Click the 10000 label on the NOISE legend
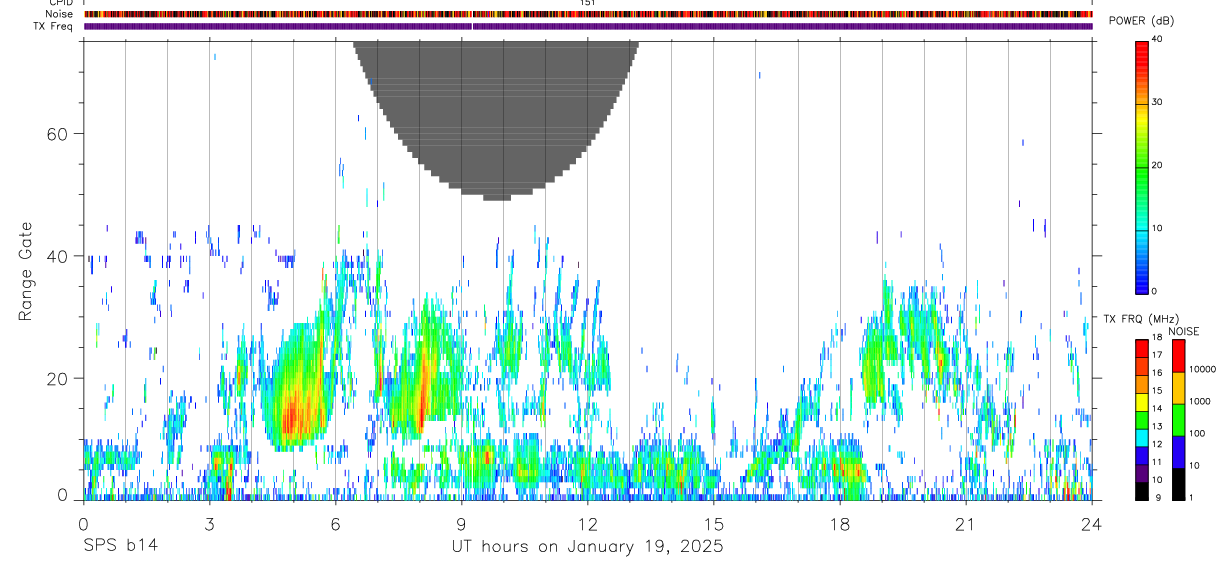Screen dimensions: 1228x567 pyautogui.click(x=1202, y=369)
